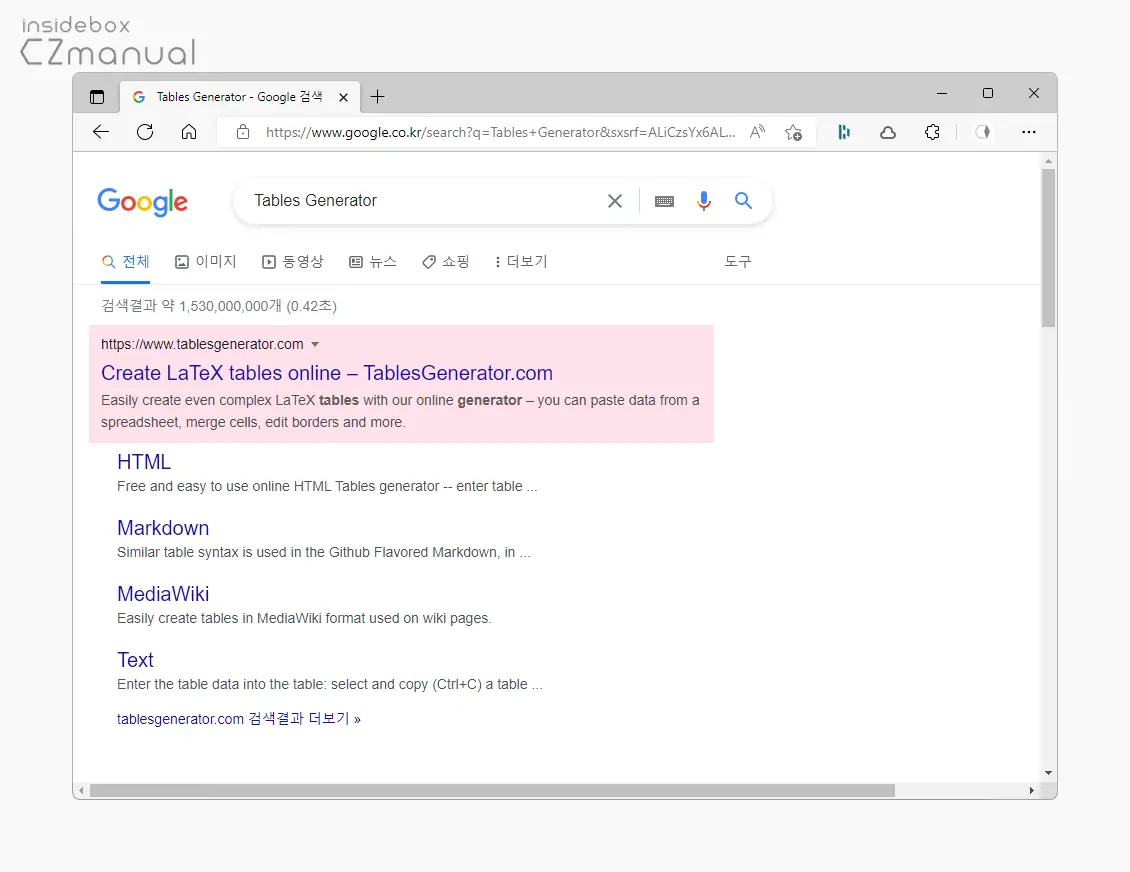Open the MediaWiki sitelink
The image size is (1130, 872).
163,594
